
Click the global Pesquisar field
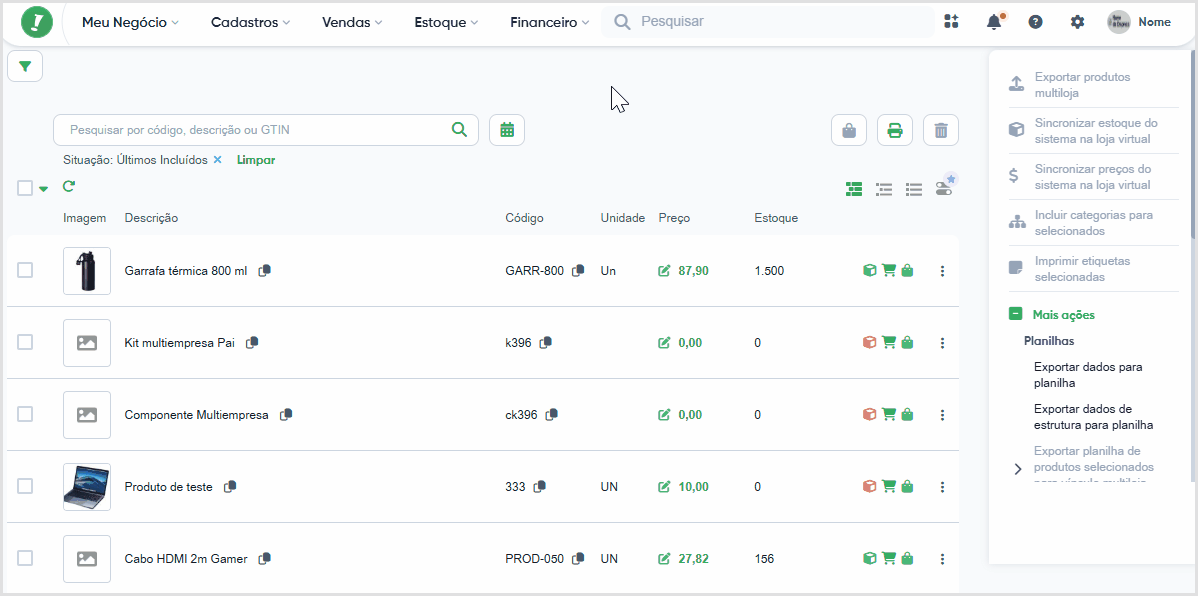[768, 21]
